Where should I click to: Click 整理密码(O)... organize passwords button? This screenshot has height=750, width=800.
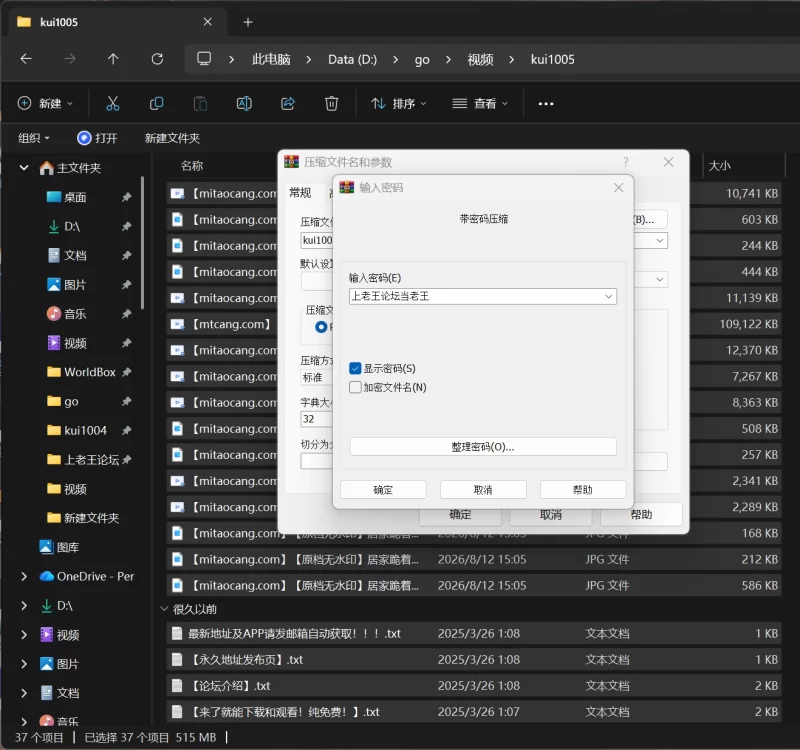[483, 447]
